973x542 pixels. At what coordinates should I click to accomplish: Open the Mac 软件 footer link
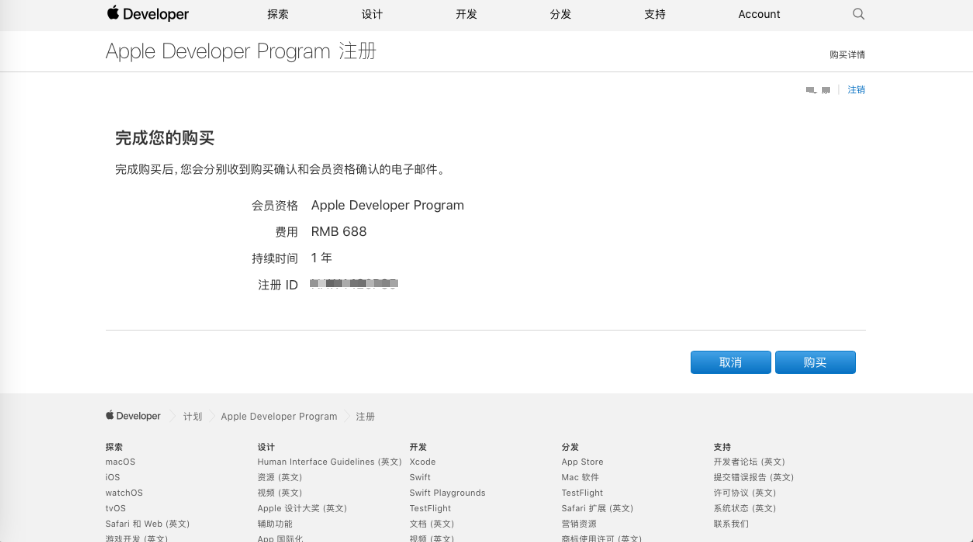[580, 477]
